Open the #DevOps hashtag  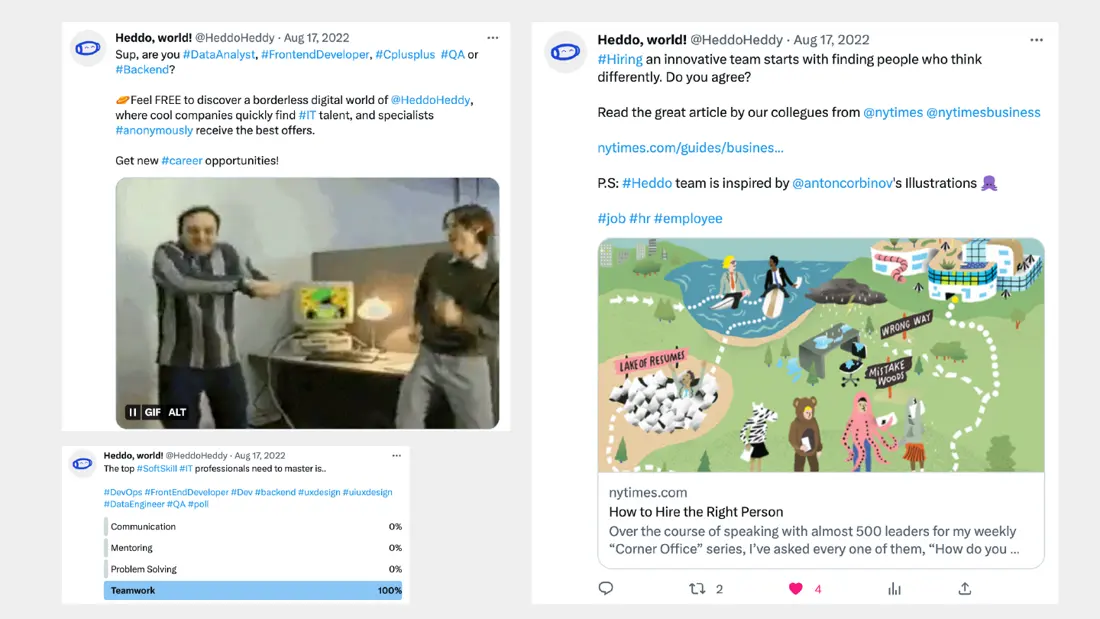(123, 493)
